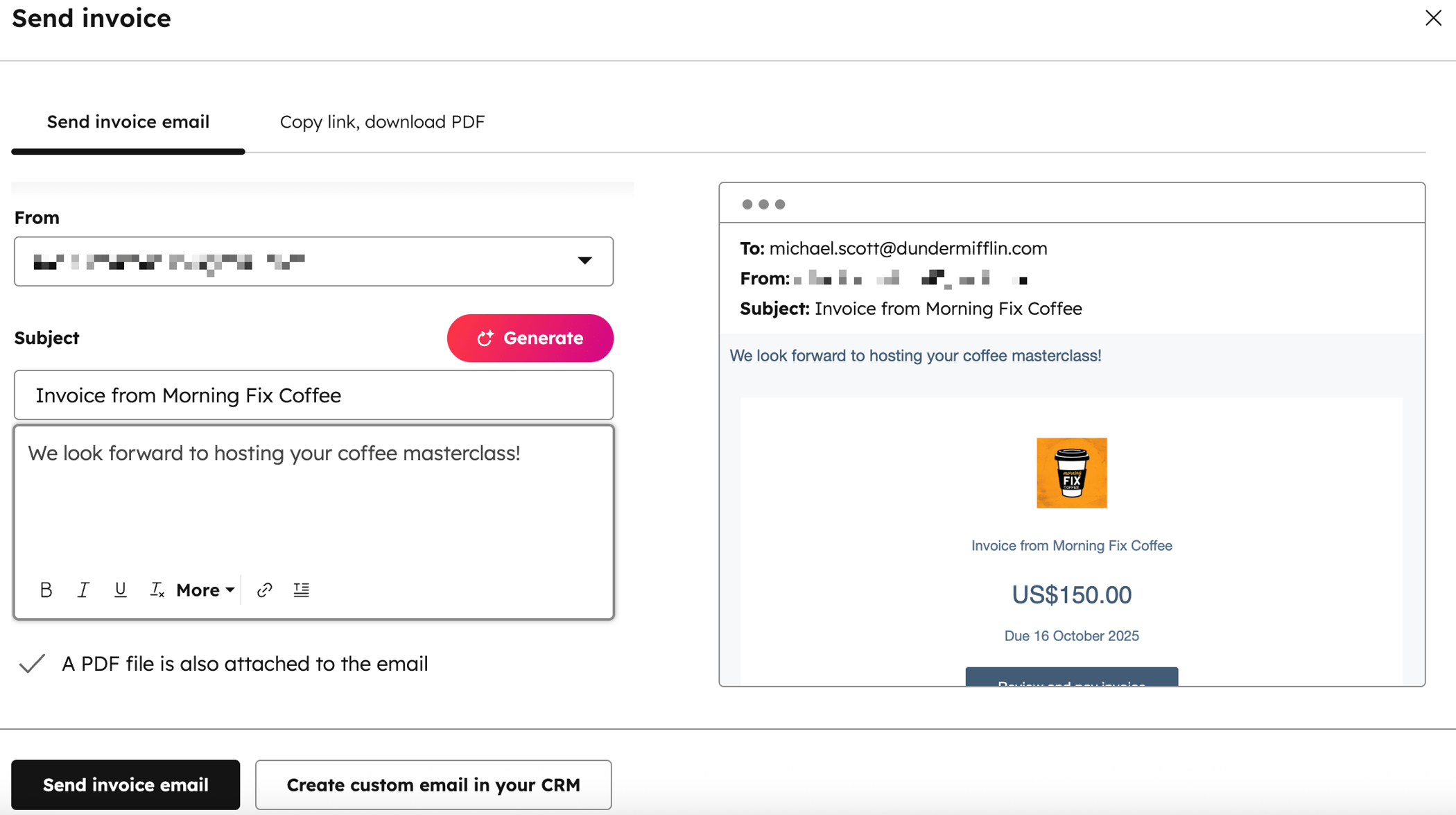This screenshot has width=1456, height=815.
Task: Apply bold formatting in the email body
Action: (x=46, y=590)
